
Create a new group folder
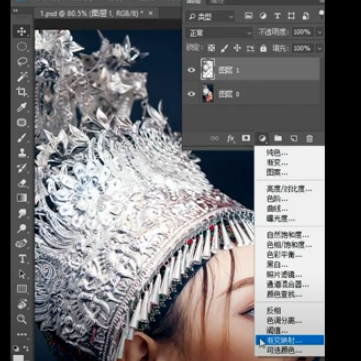[278, 138]
